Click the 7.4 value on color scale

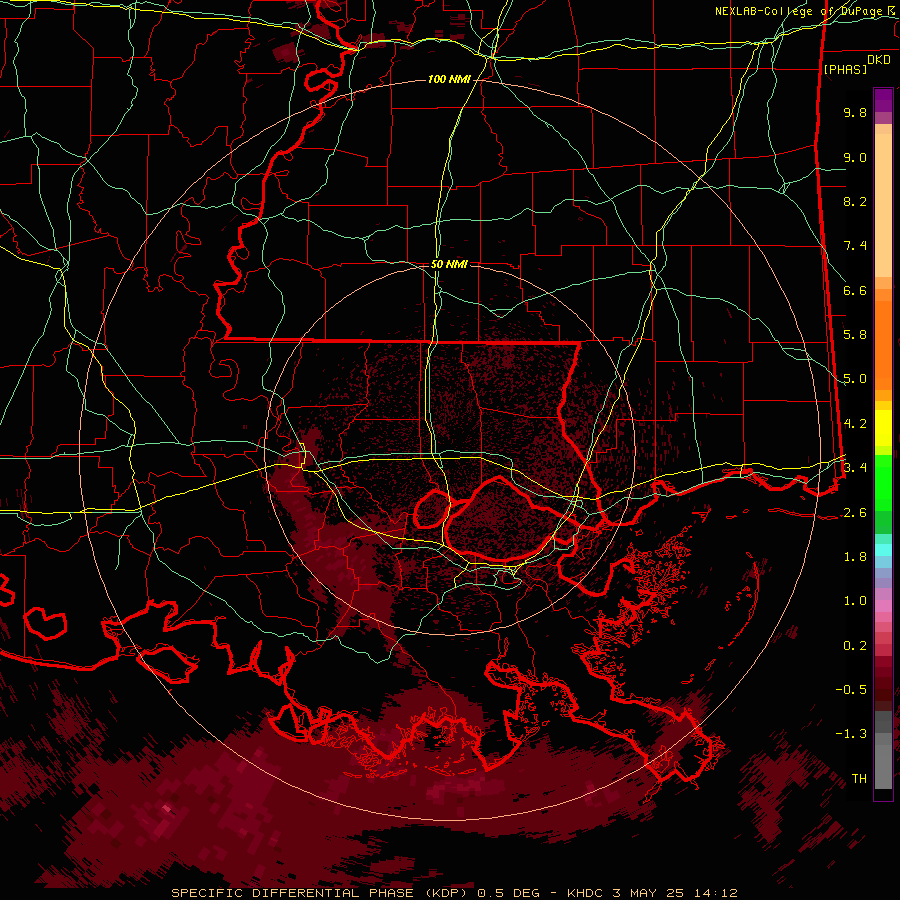(855, 246)
